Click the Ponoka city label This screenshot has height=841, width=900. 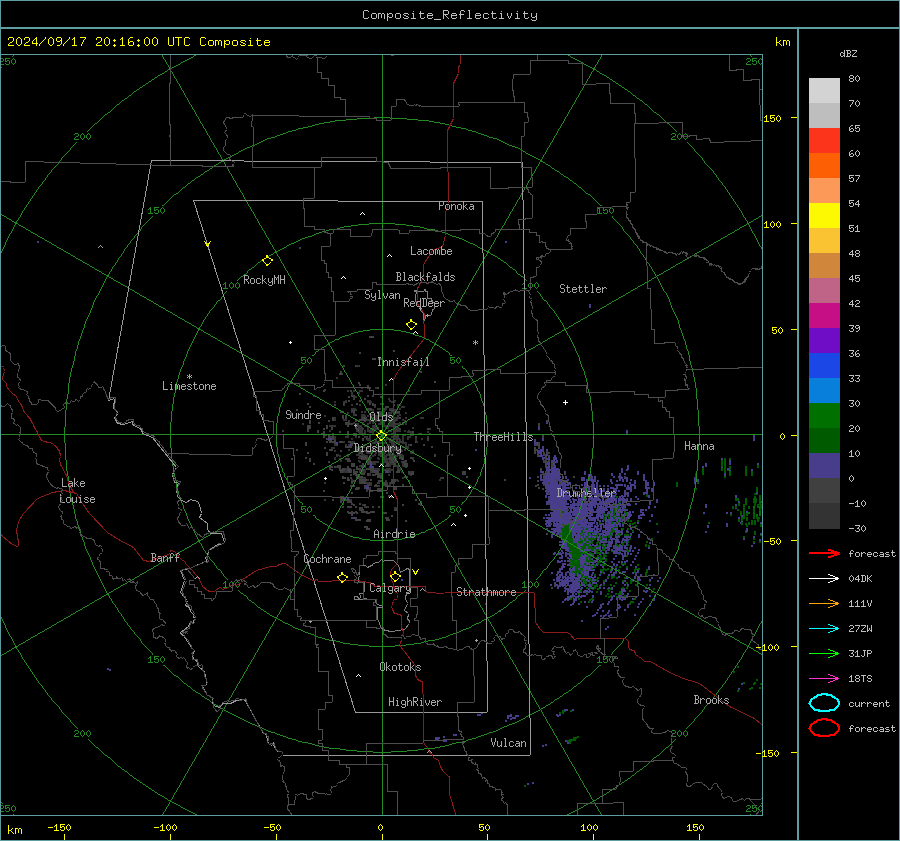coord(456,206)
